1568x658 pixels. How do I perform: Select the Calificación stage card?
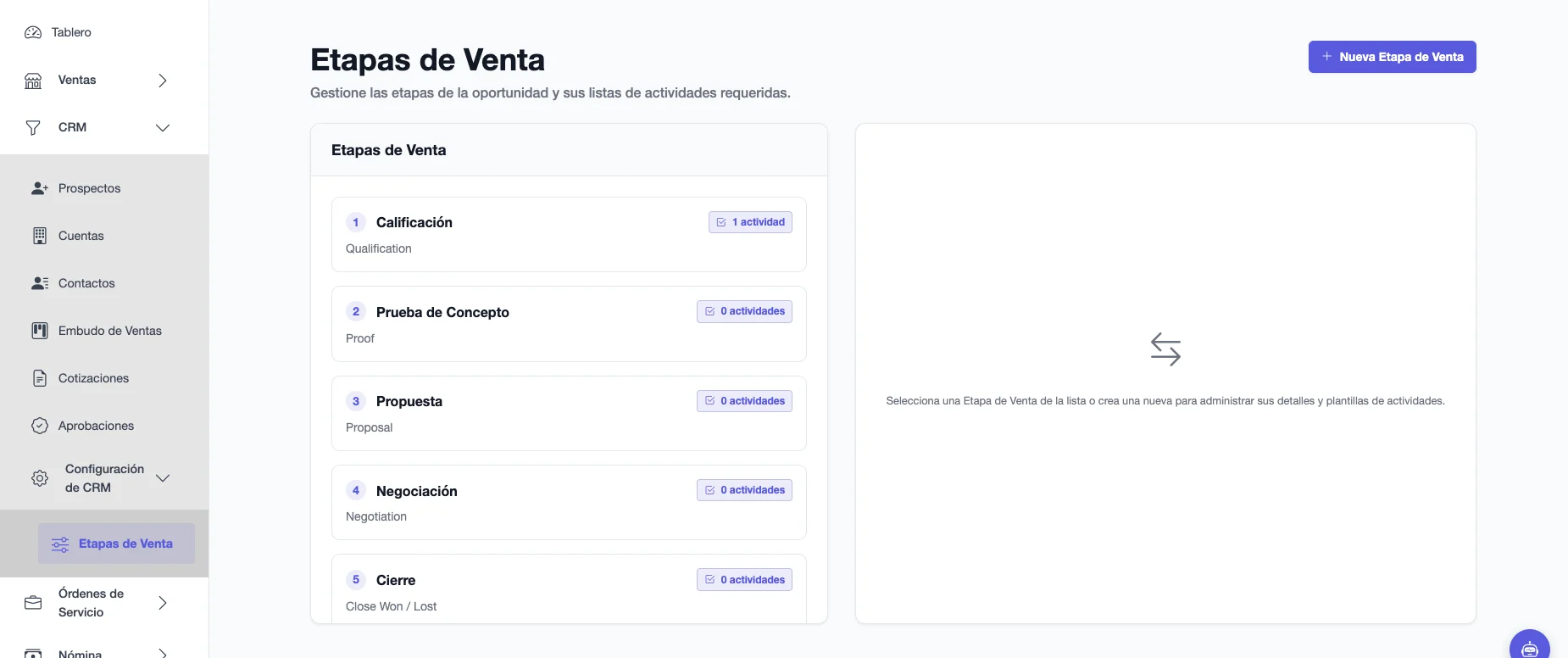(x=569, y=235)
